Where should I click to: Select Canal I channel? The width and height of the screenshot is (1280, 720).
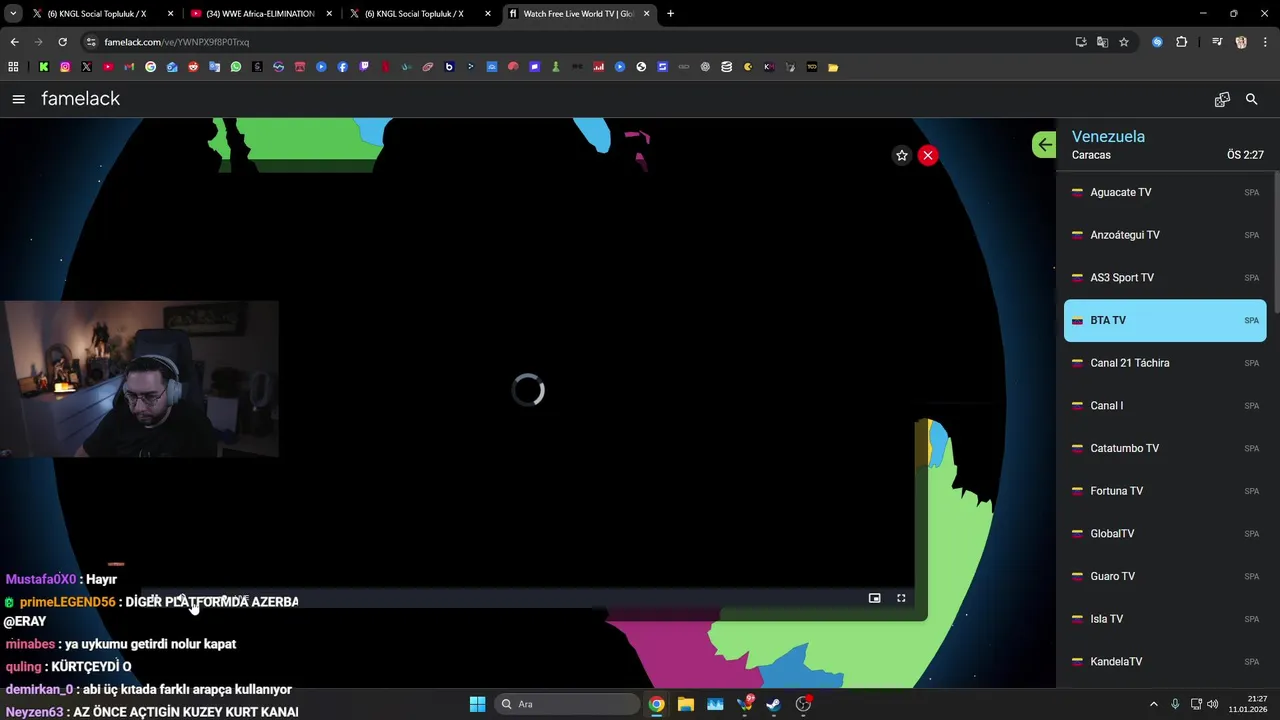(x=1165, y=406)
